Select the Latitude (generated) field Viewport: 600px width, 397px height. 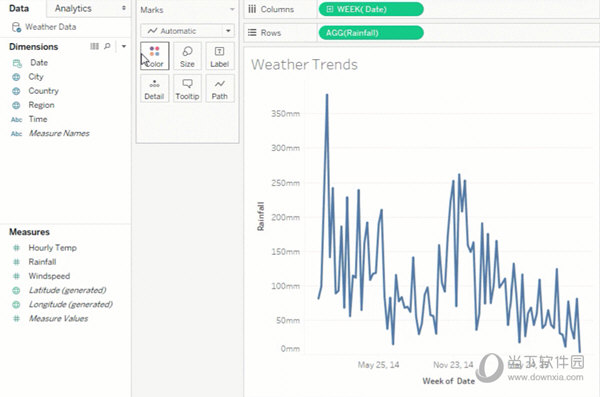click(67, 291)
